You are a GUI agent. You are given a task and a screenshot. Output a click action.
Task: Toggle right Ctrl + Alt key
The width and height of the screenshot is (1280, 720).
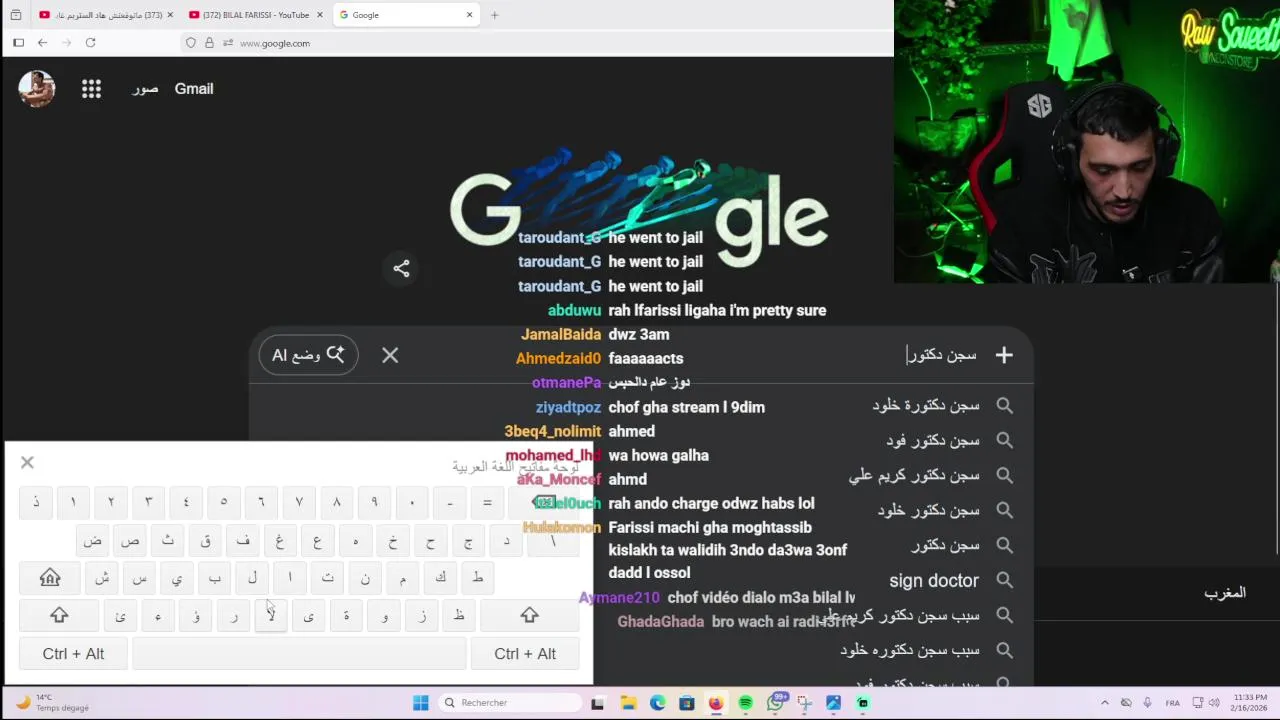(525, 654)
